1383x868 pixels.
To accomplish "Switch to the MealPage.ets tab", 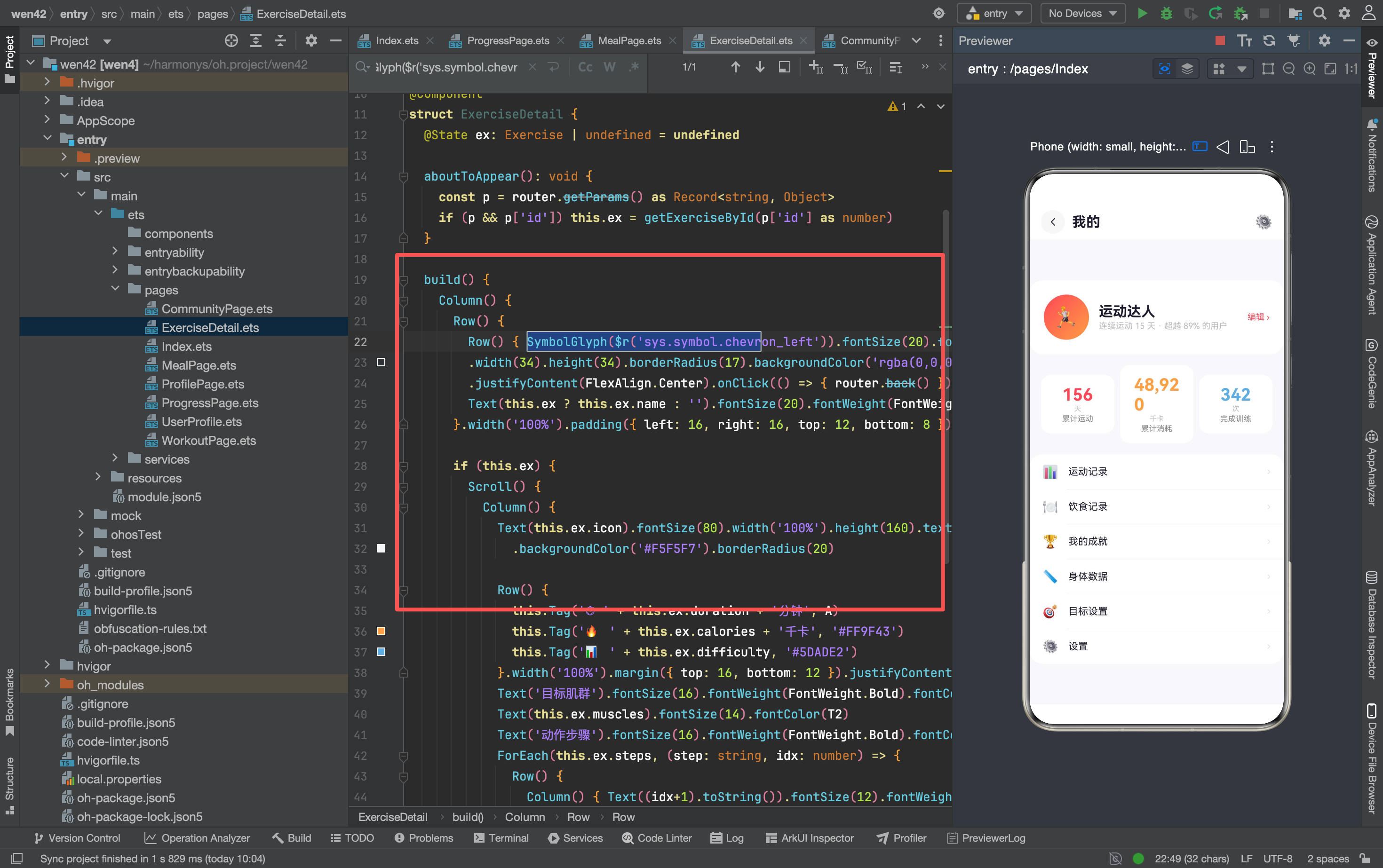I will pos(629,40).
